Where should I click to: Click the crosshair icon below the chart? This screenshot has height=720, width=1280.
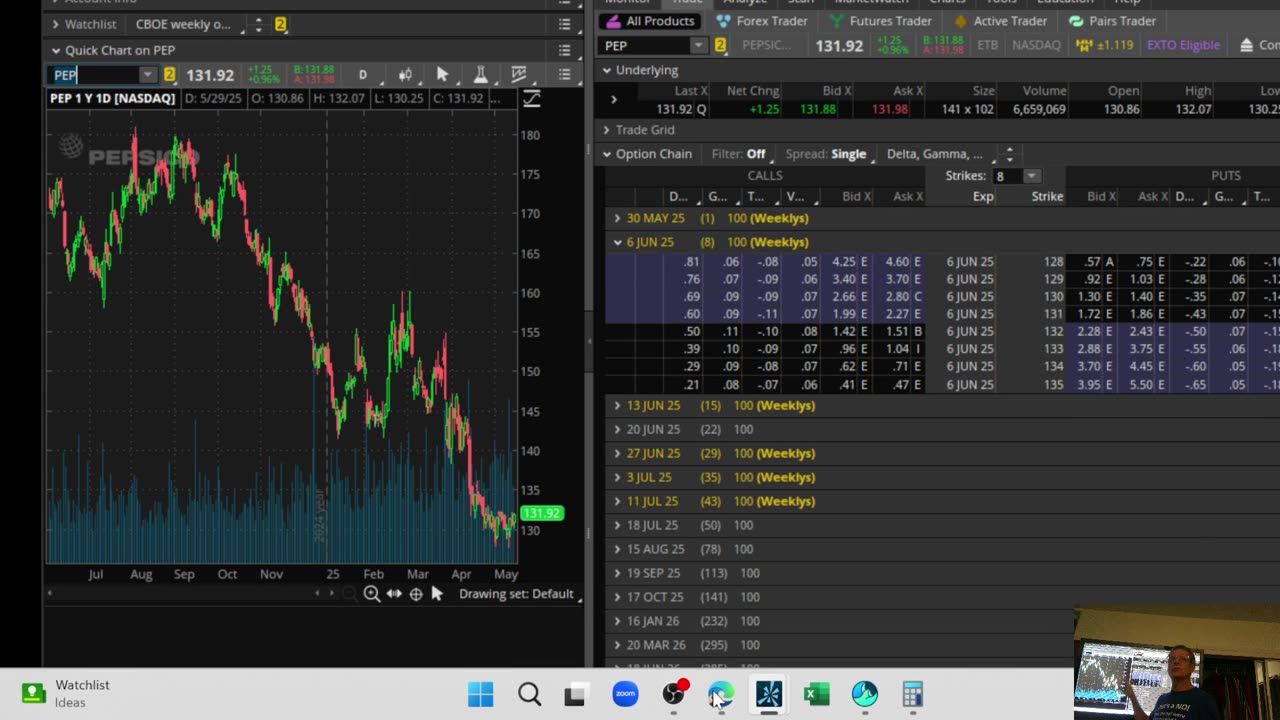(x=416, y=594)
